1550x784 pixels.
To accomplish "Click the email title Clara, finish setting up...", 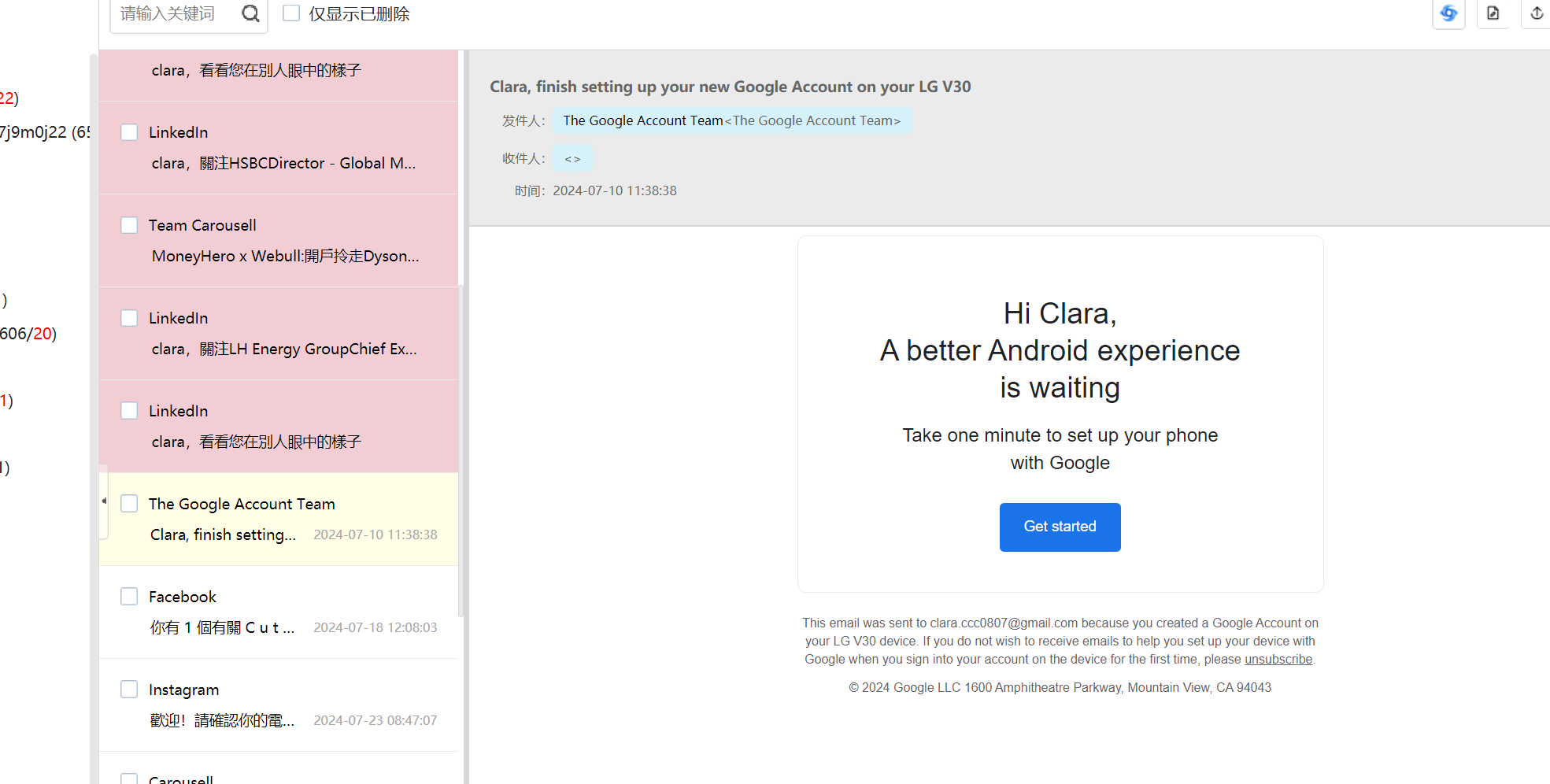I will [x=731, y=87].
